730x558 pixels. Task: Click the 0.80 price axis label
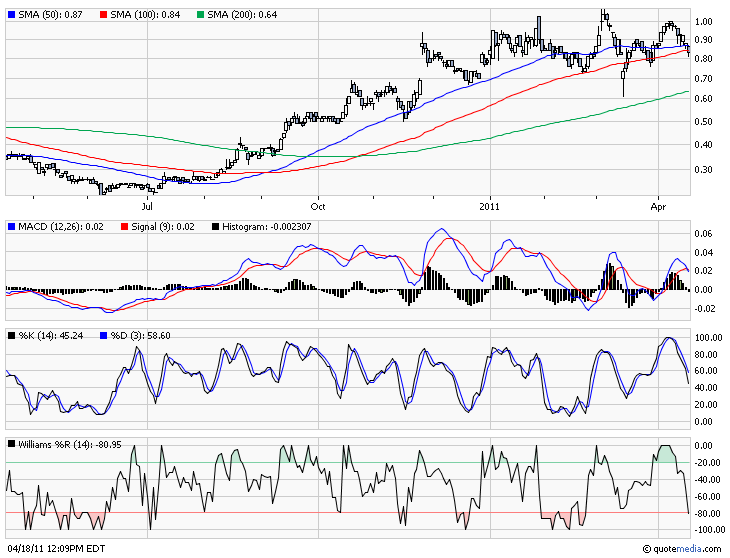pos(703,59)
